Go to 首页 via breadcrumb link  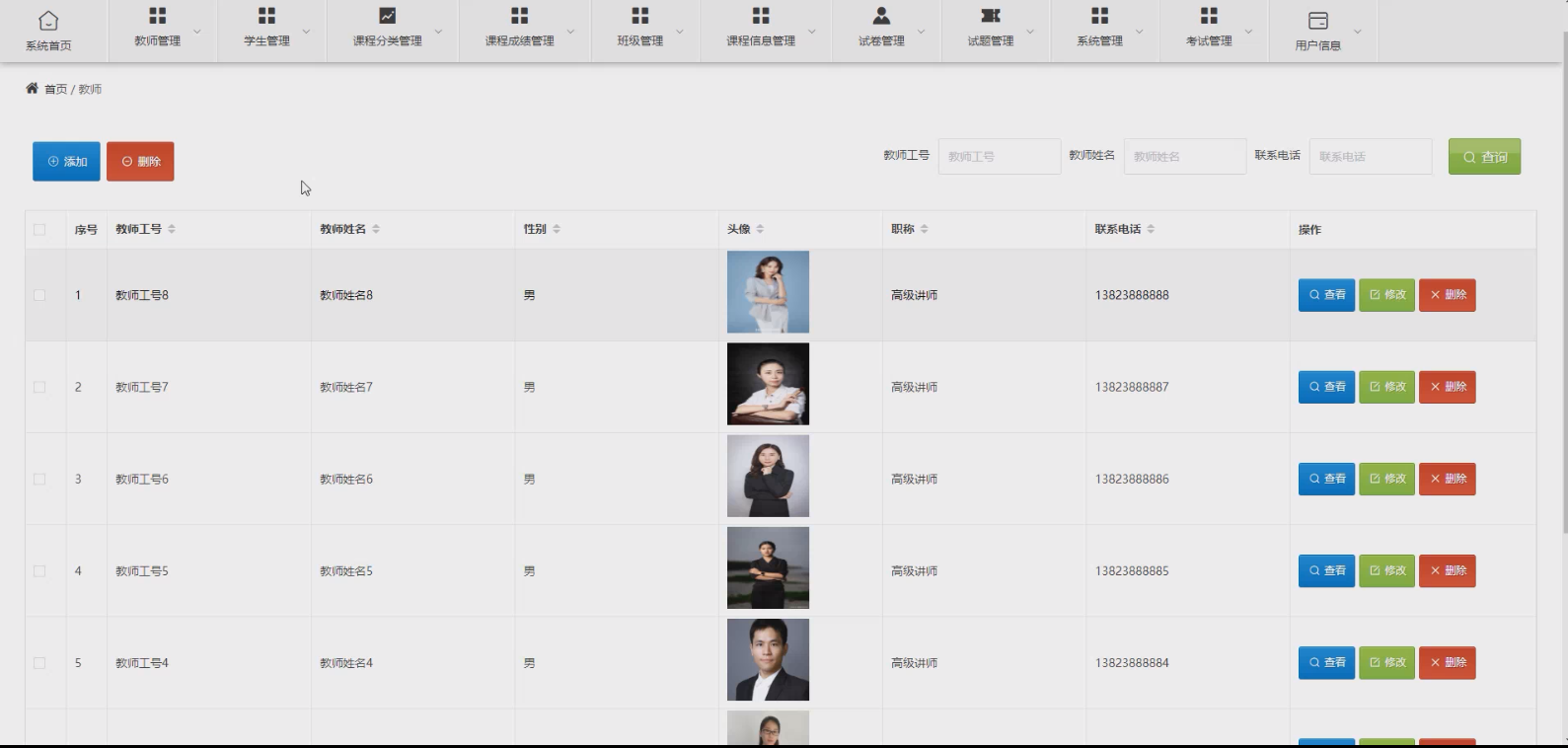click(56, 89)
